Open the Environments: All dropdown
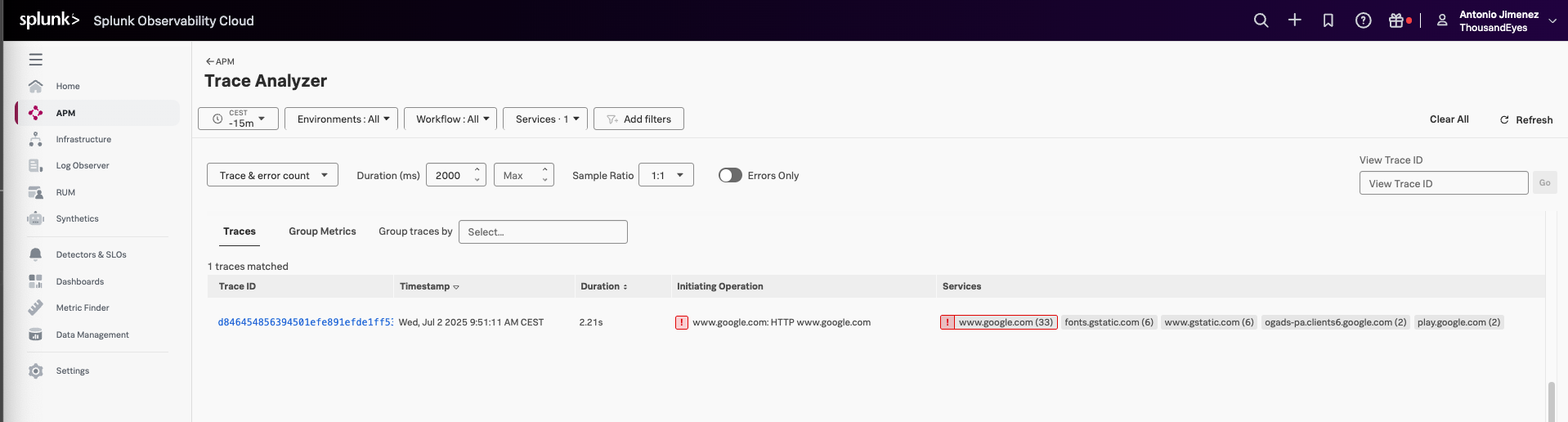The image size is (1568, 422). 341,119
